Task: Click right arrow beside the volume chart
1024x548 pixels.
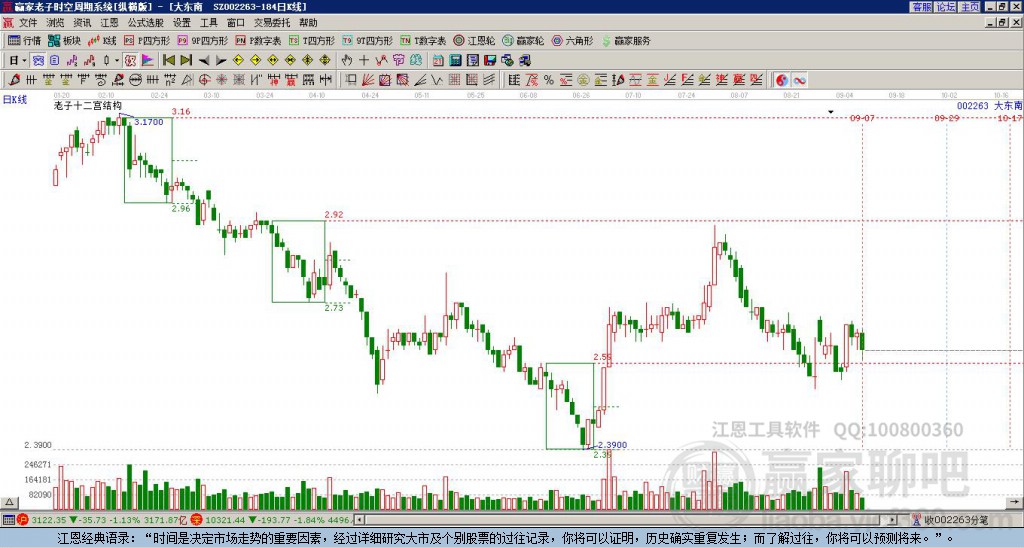Action: 1014,502
